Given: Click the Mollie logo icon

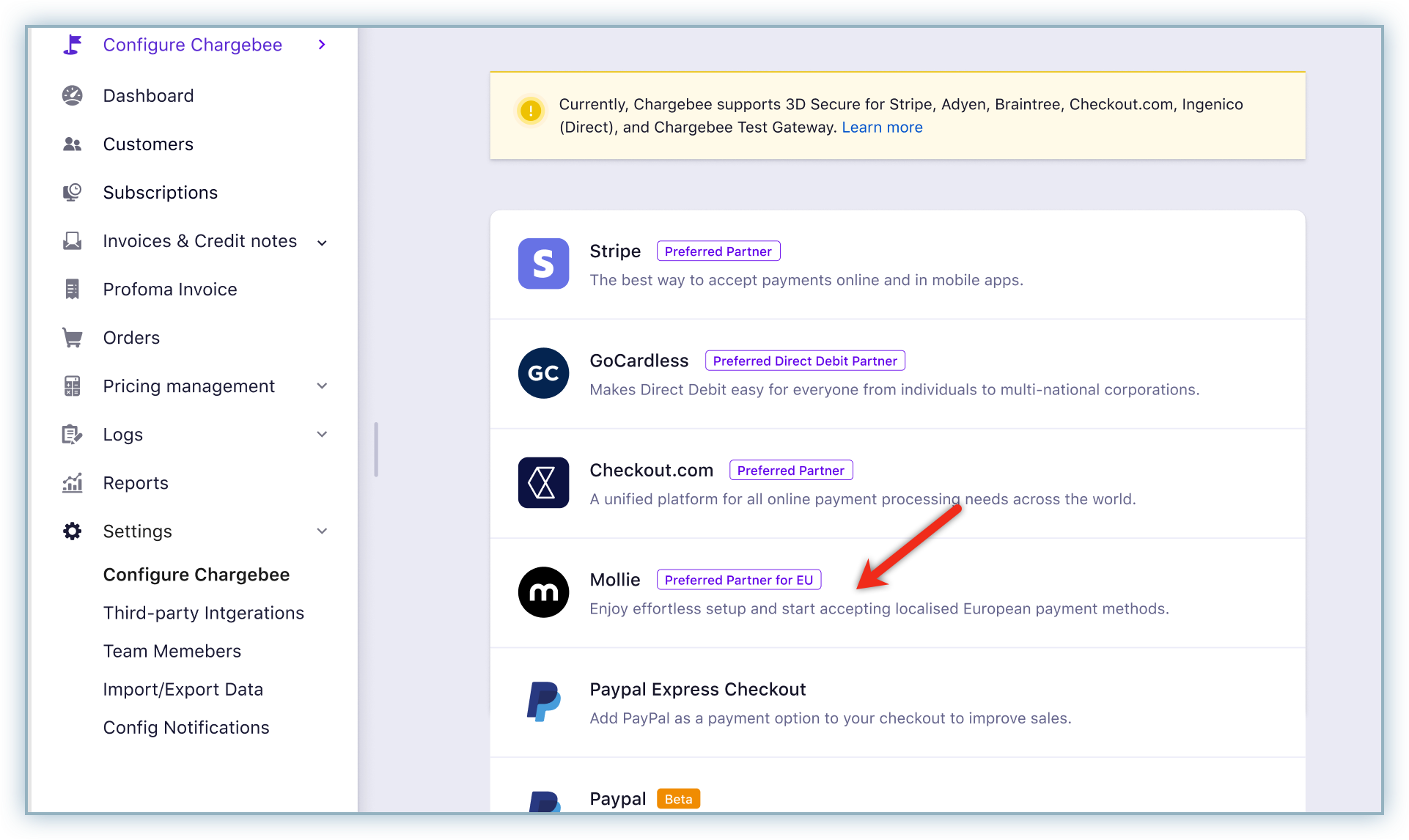Looking at the screenshot, I should point(543,592).
